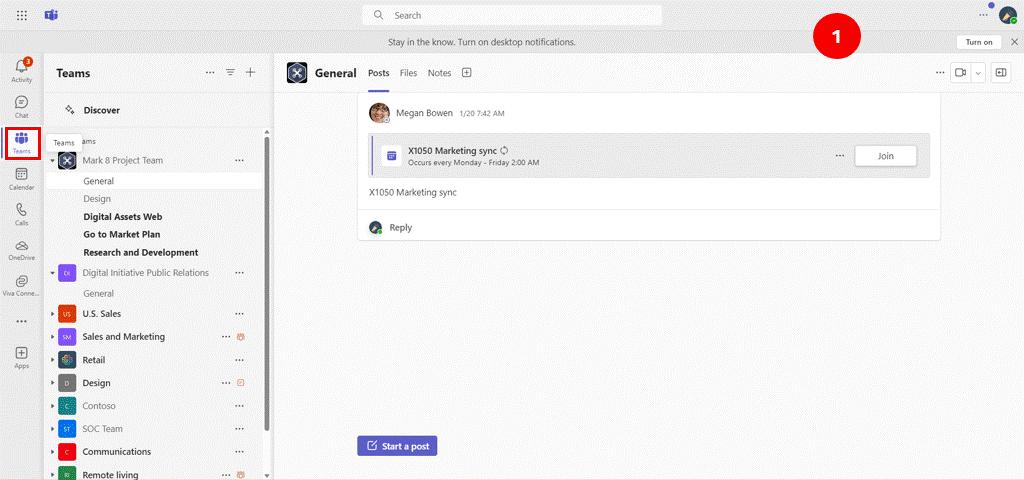Open channel more options ellipsis in header

pyautogui.click(x=940, y=72)
